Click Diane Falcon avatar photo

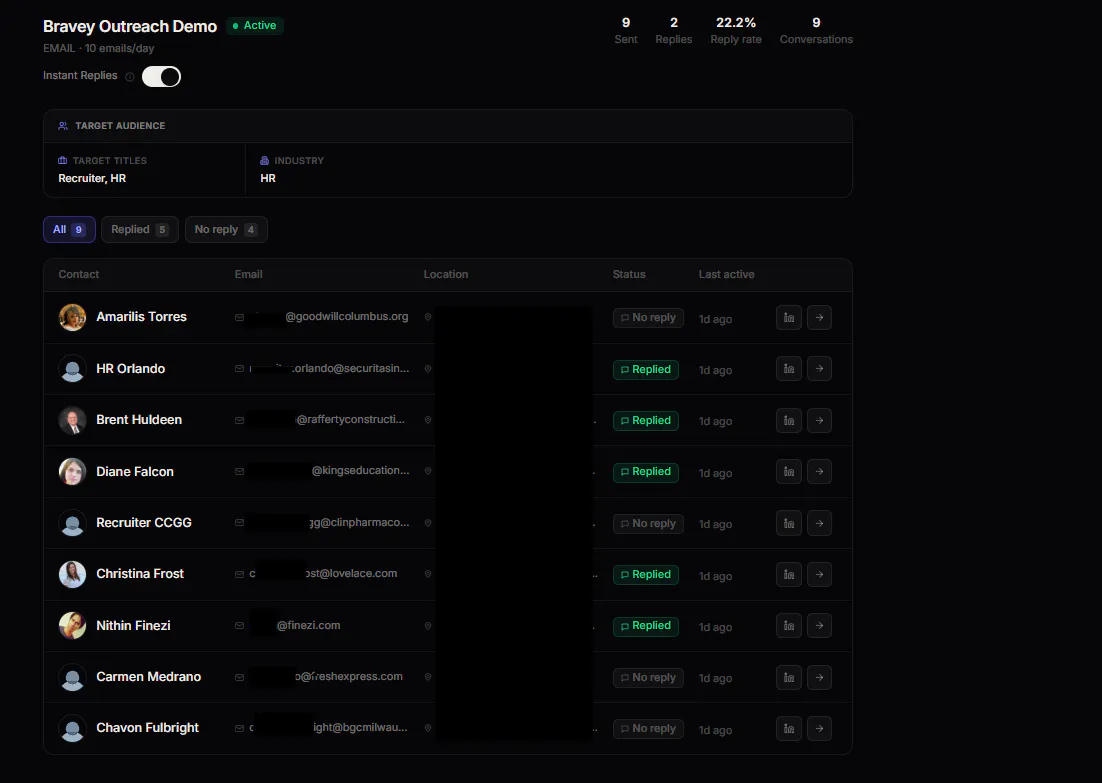(72, 472)
